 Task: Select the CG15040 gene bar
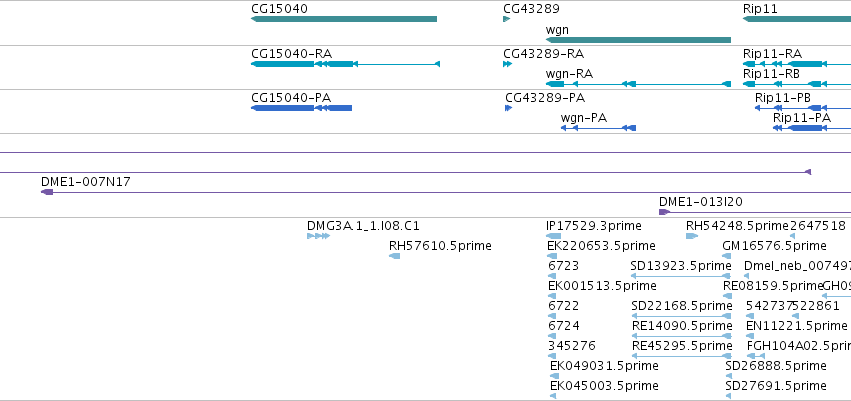[x=344, y=20]
